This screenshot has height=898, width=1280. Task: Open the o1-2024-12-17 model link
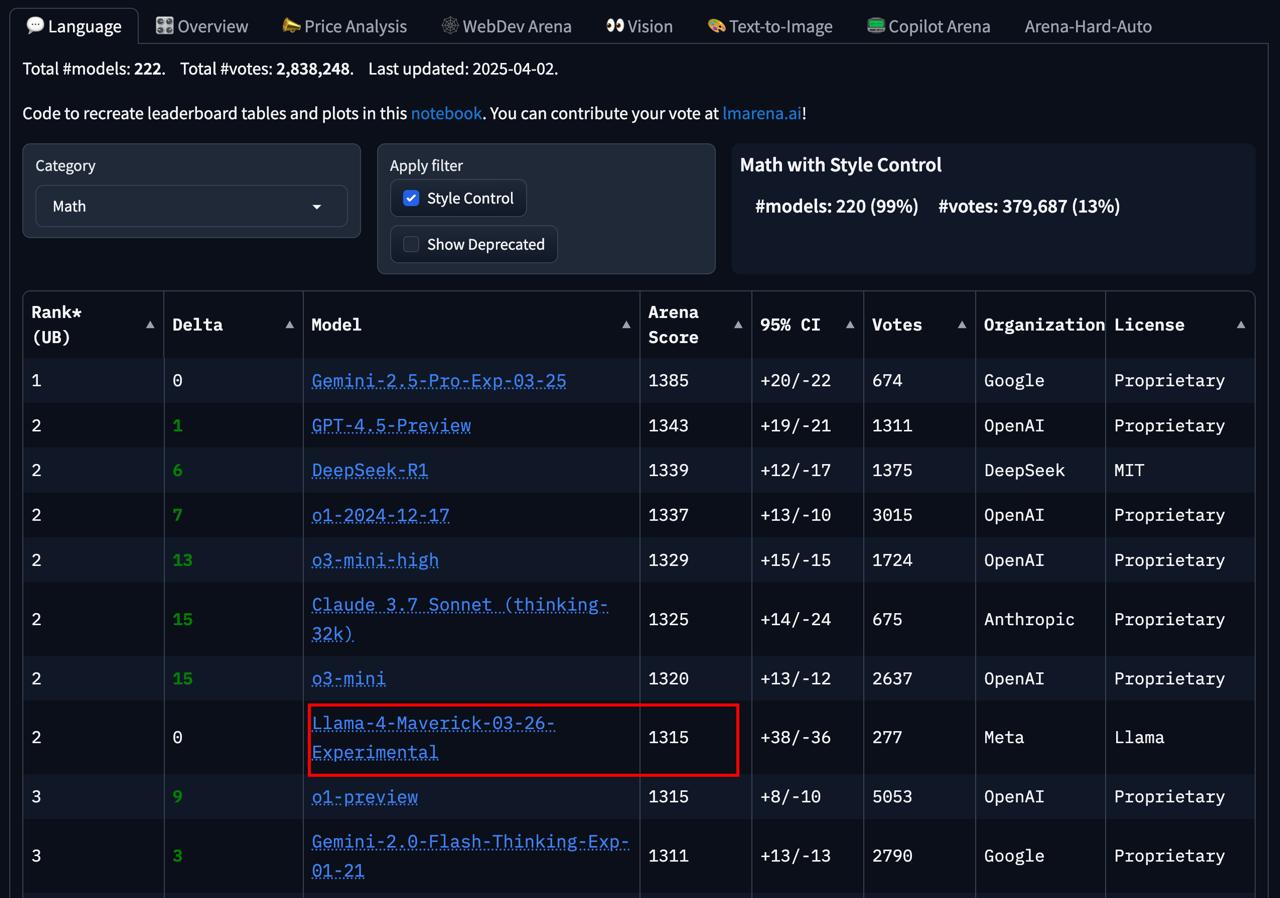(x=381, y=515)
